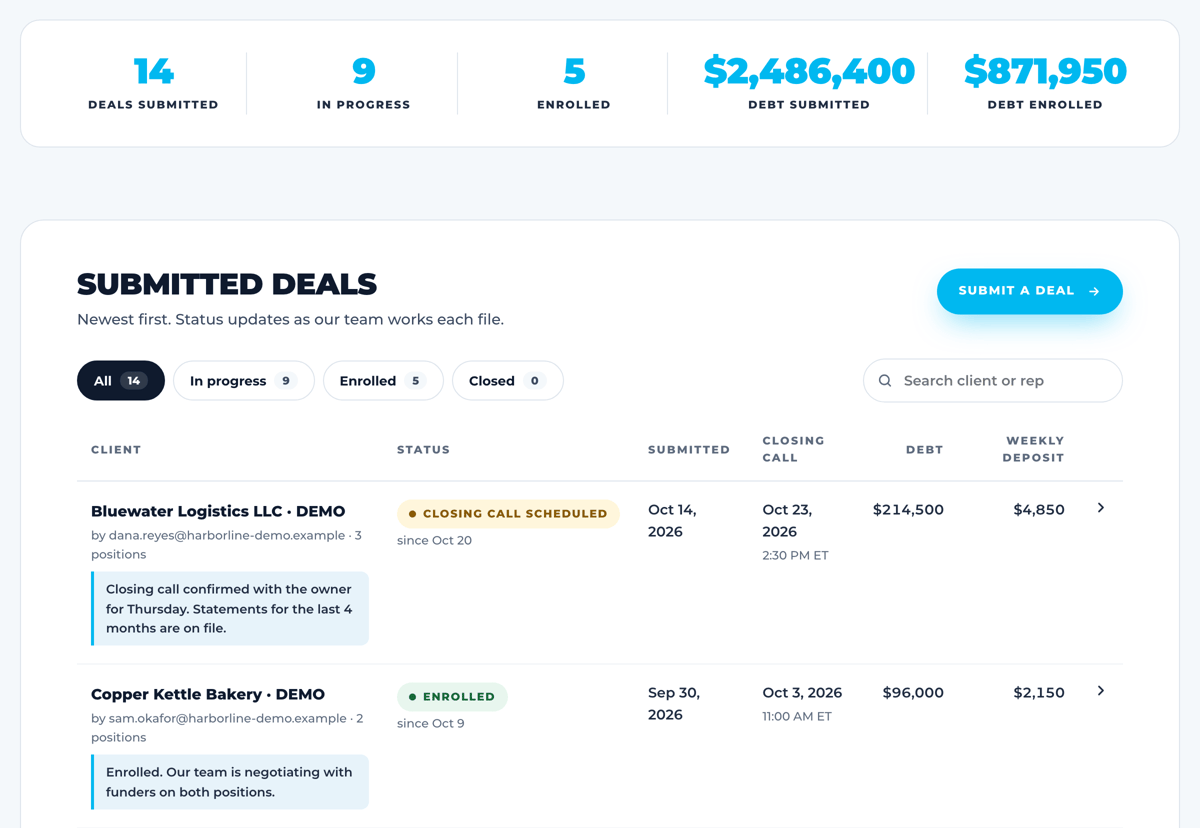Open the Closed filter tab
This screenshot has height=828, width=1200.
(508, 381)
